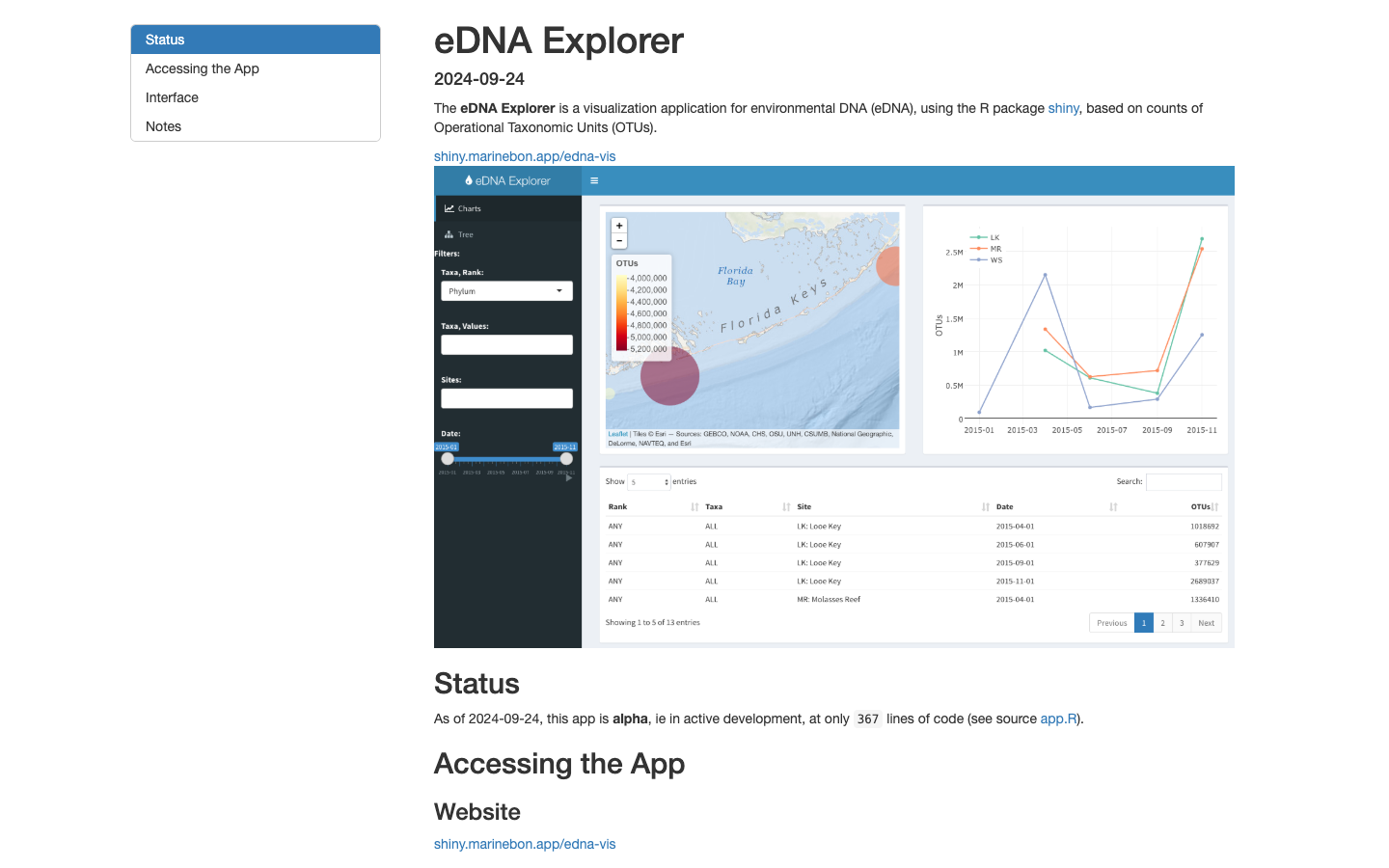Screen dimensions: 1389x868
Task: Select the Charts icon in the dark sidebar
Action: [449, 208]
